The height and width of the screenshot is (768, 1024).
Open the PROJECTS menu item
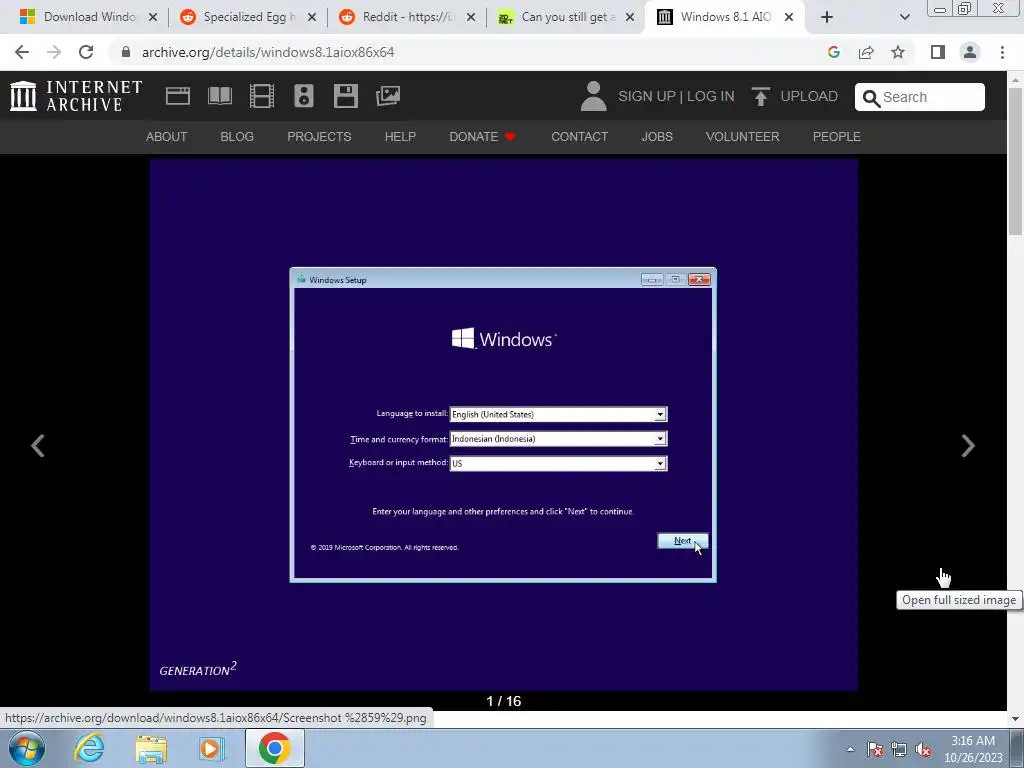tap(319, 136)
